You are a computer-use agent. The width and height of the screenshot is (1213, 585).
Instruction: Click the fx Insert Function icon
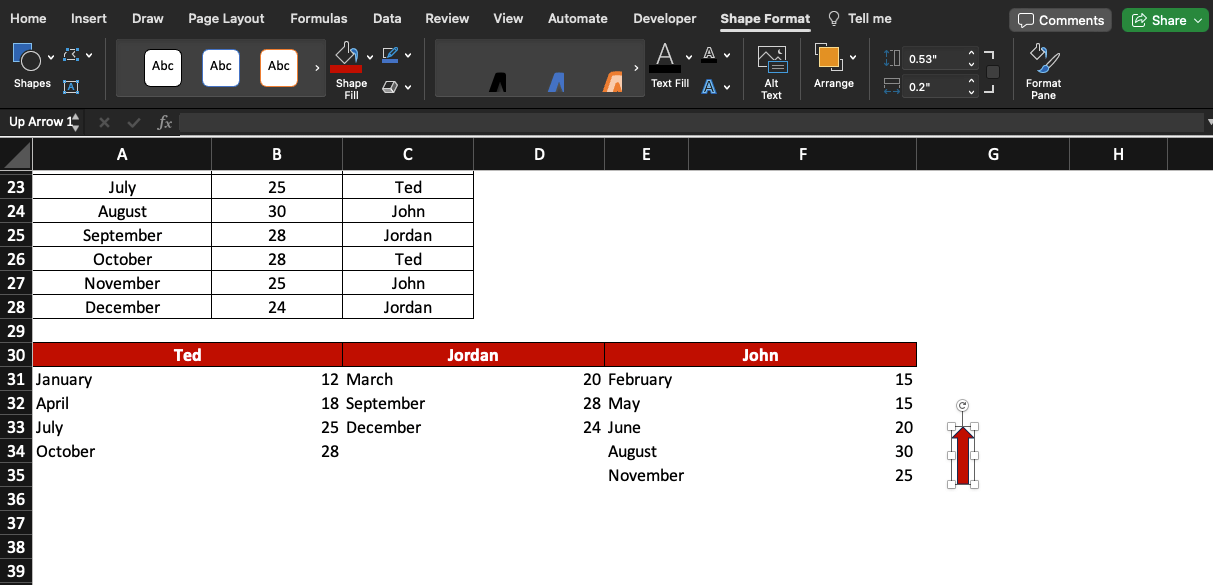pos(164,122)
